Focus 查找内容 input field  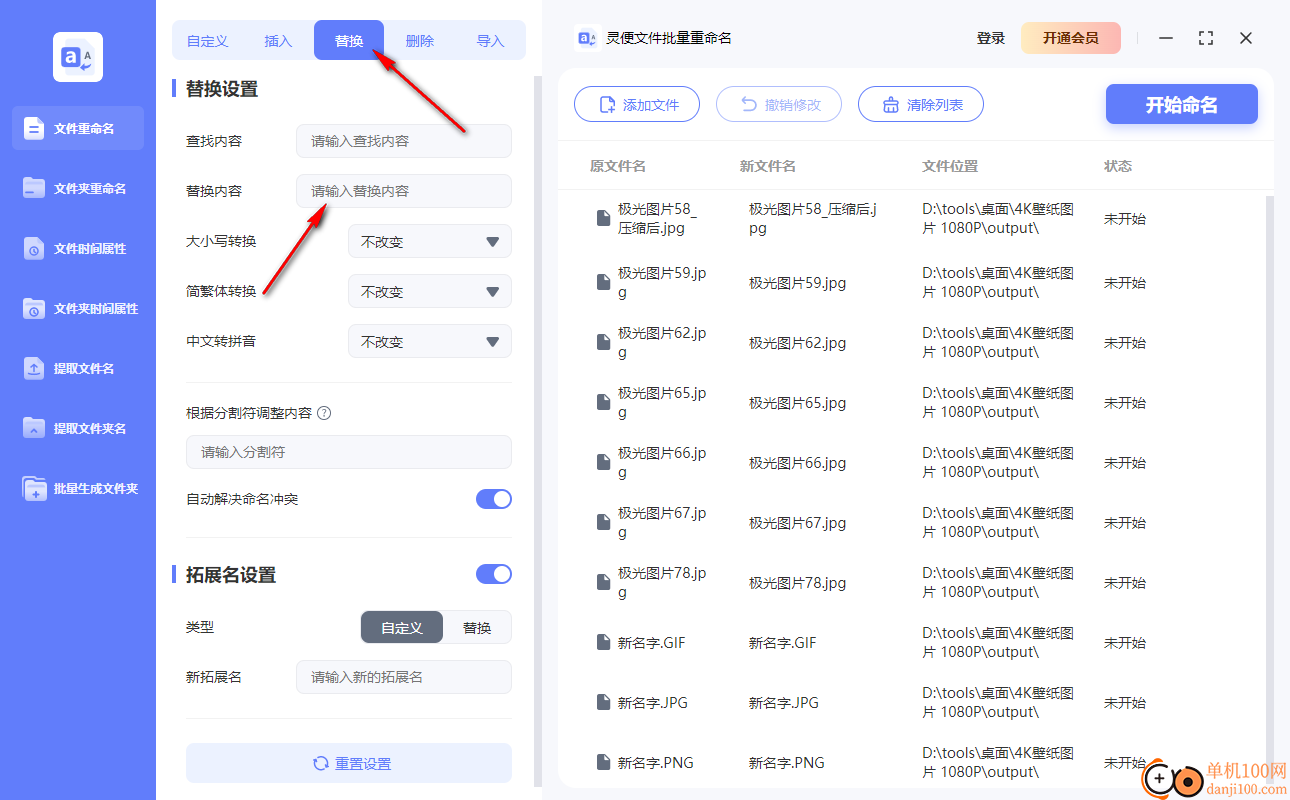404,141
